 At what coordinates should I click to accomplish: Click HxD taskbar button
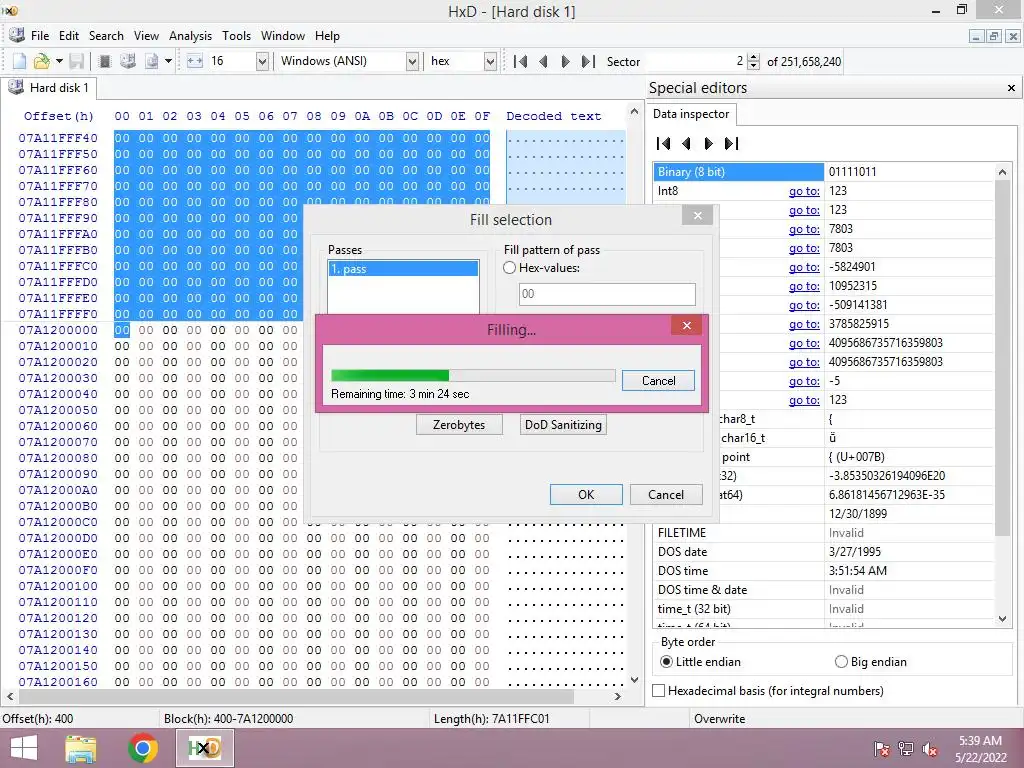pos(204,748)
